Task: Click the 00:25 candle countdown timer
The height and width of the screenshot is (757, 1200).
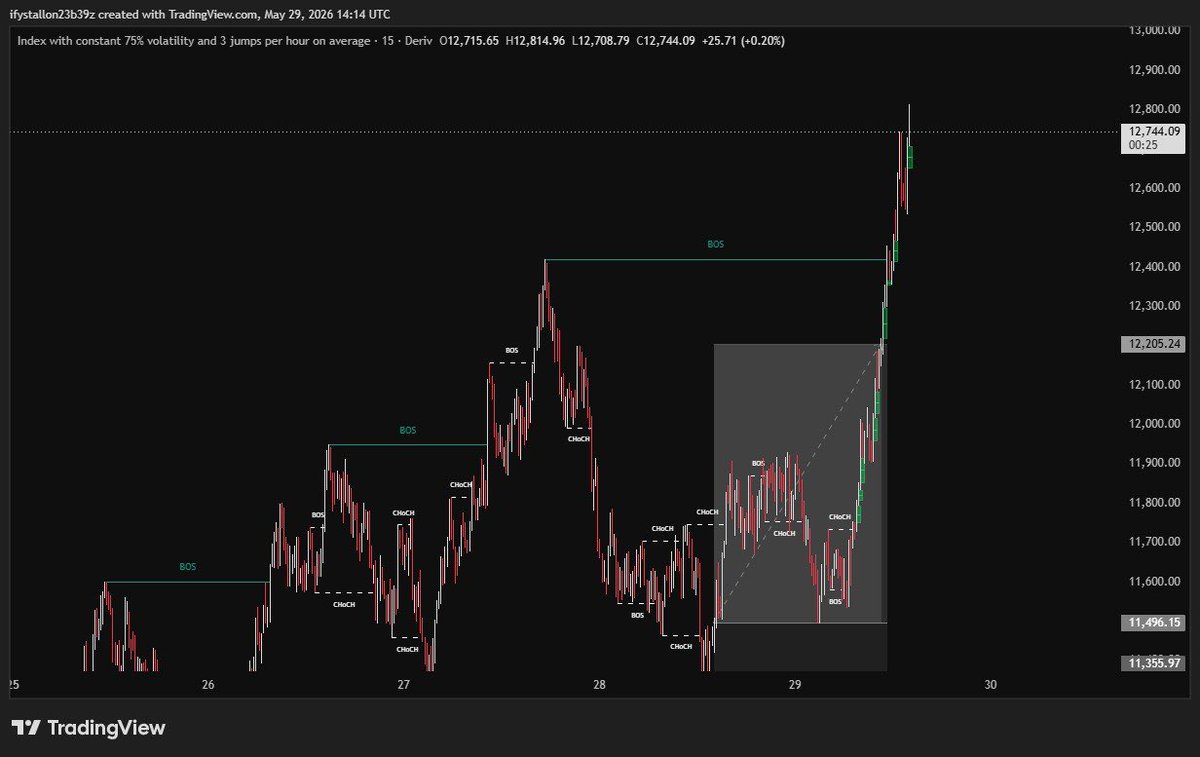Action: [x=1141, y=145]
